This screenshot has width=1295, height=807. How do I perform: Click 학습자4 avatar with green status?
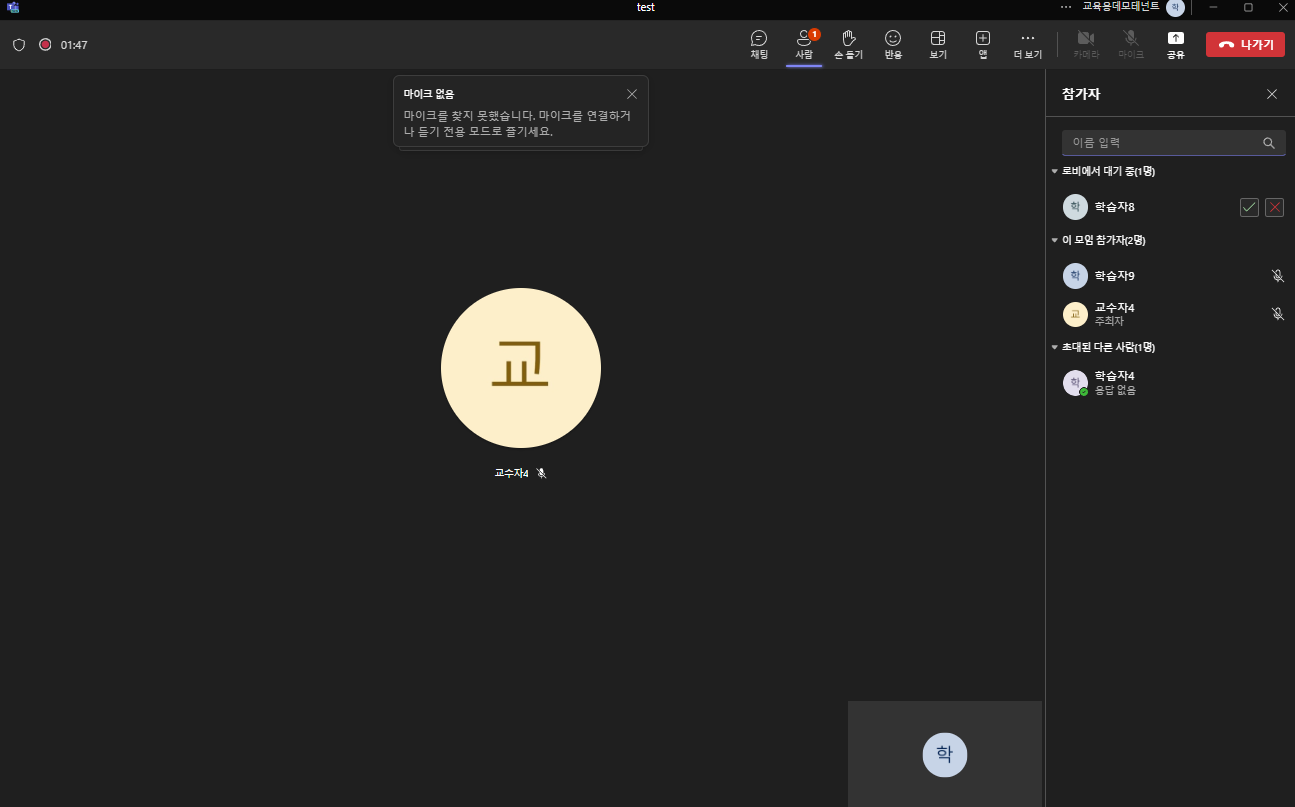tap(1075, 383)
